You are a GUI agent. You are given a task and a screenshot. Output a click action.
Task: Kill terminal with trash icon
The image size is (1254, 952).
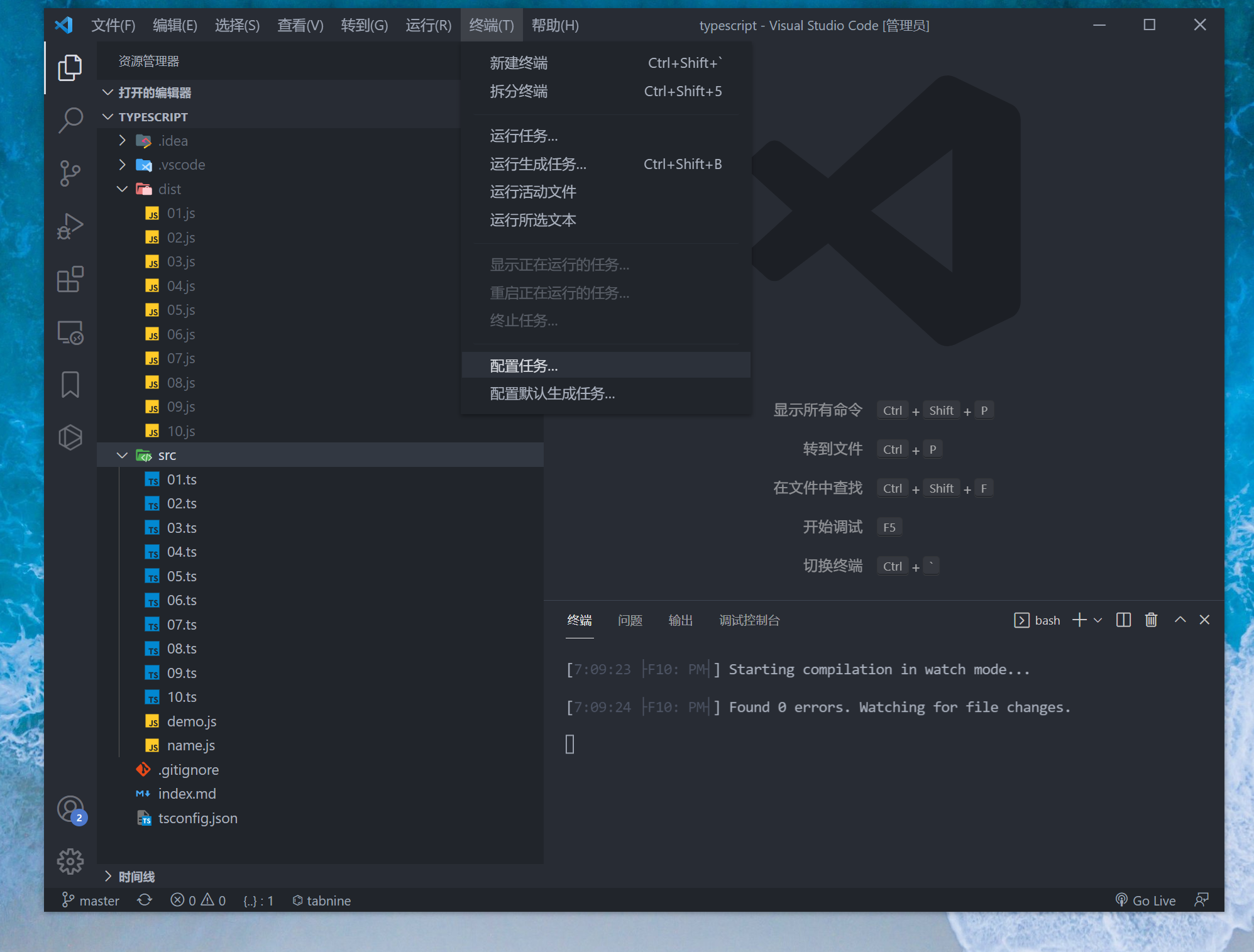tap(1151, 620)
